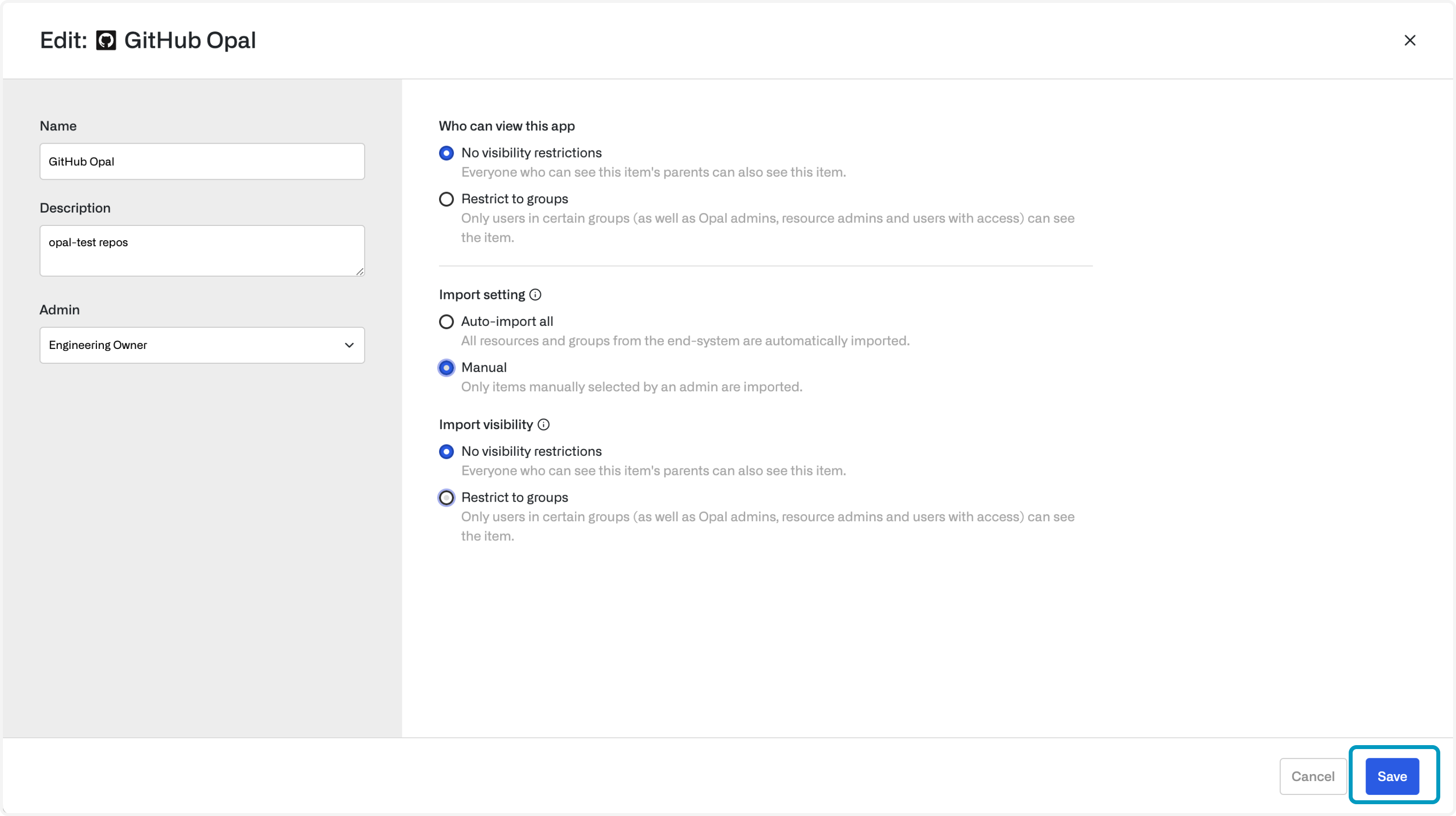The height and width of the screenshot is (816, 1456).
Task: Choose the Auto-import all option
Action: [x=446, y=321]
